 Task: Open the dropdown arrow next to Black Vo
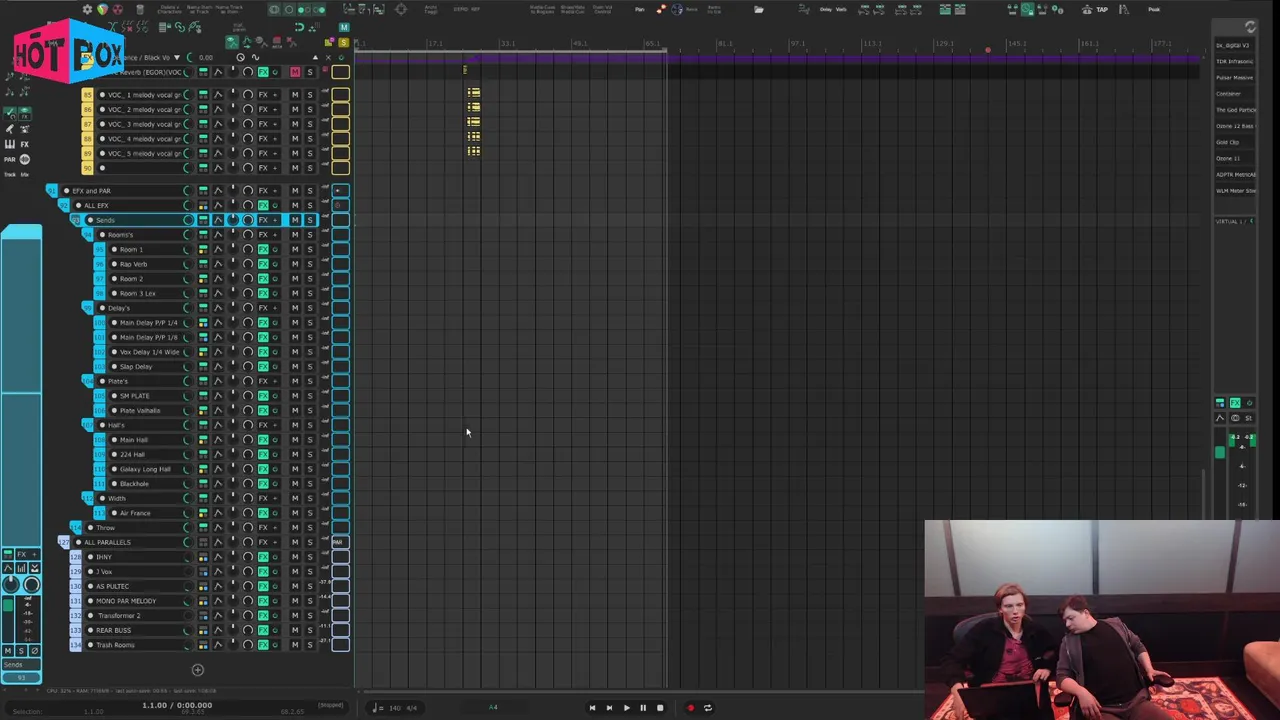tap(177, 58)
